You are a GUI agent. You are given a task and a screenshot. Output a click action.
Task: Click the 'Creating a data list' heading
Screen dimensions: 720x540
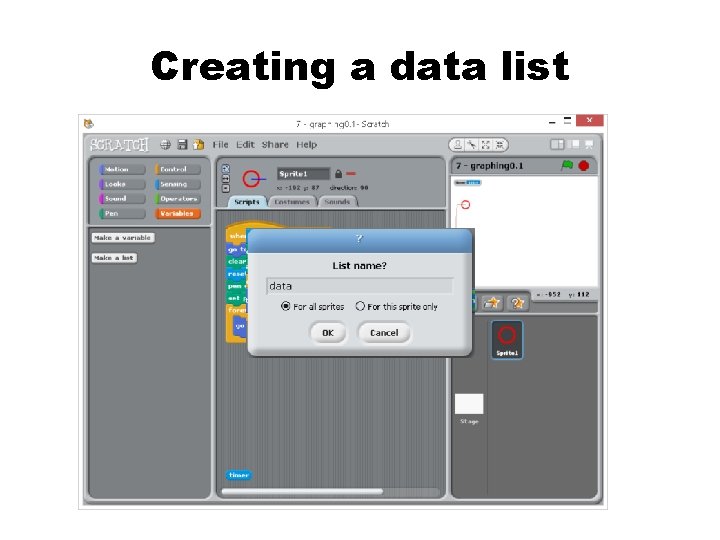360,67
